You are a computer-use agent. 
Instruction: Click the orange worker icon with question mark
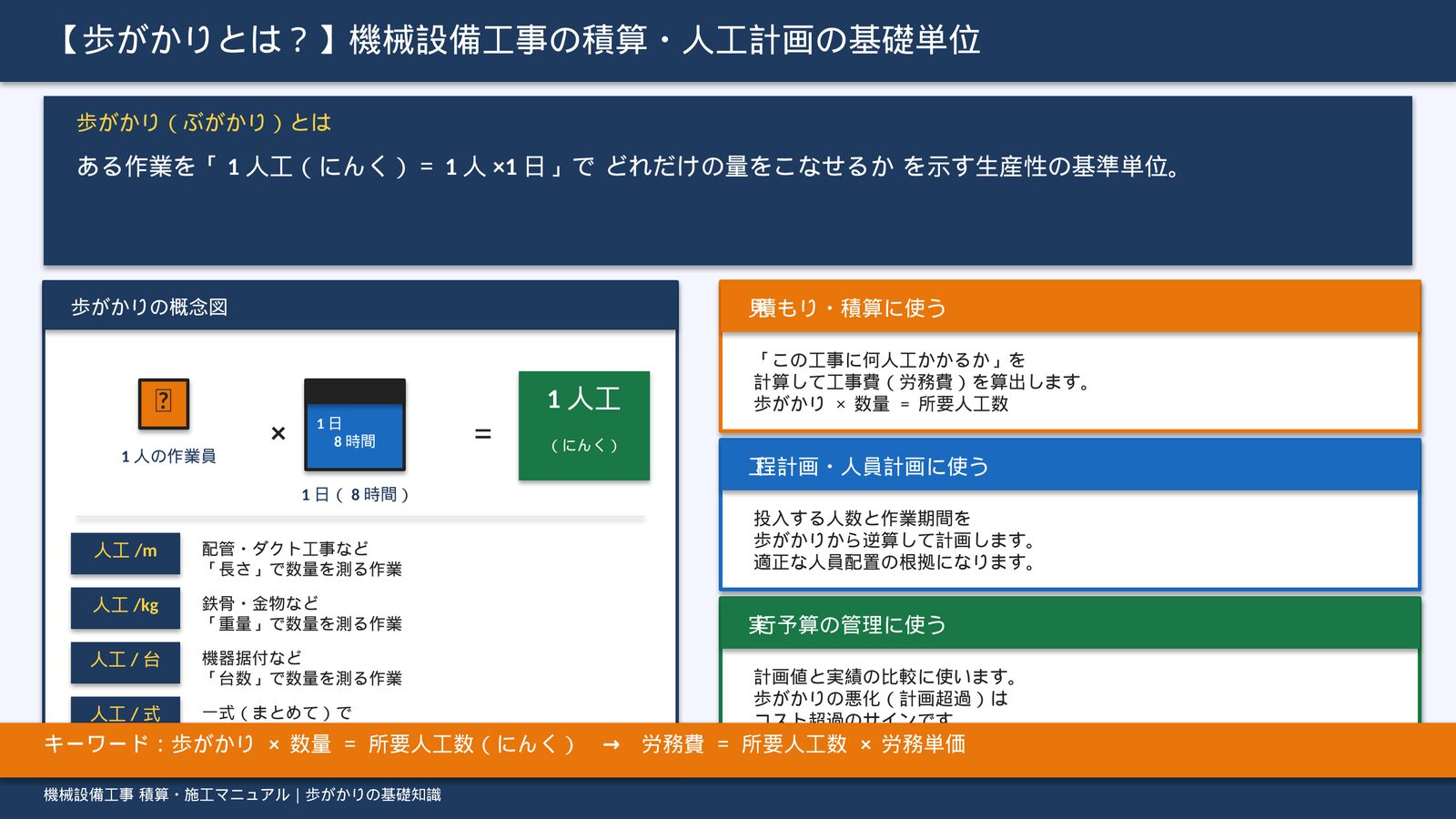(x=164, y=403)
